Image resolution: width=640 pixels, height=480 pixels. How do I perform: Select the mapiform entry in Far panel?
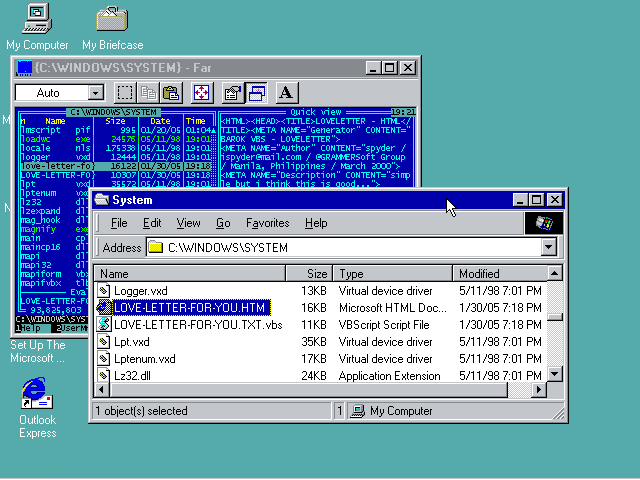55,274
